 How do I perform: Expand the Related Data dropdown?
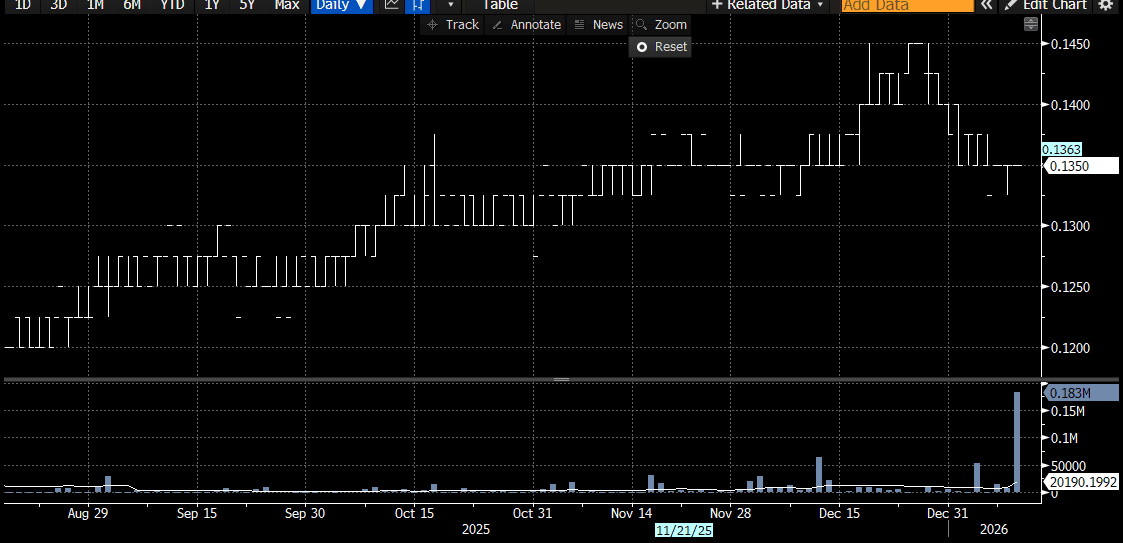[x=768, y=5]
